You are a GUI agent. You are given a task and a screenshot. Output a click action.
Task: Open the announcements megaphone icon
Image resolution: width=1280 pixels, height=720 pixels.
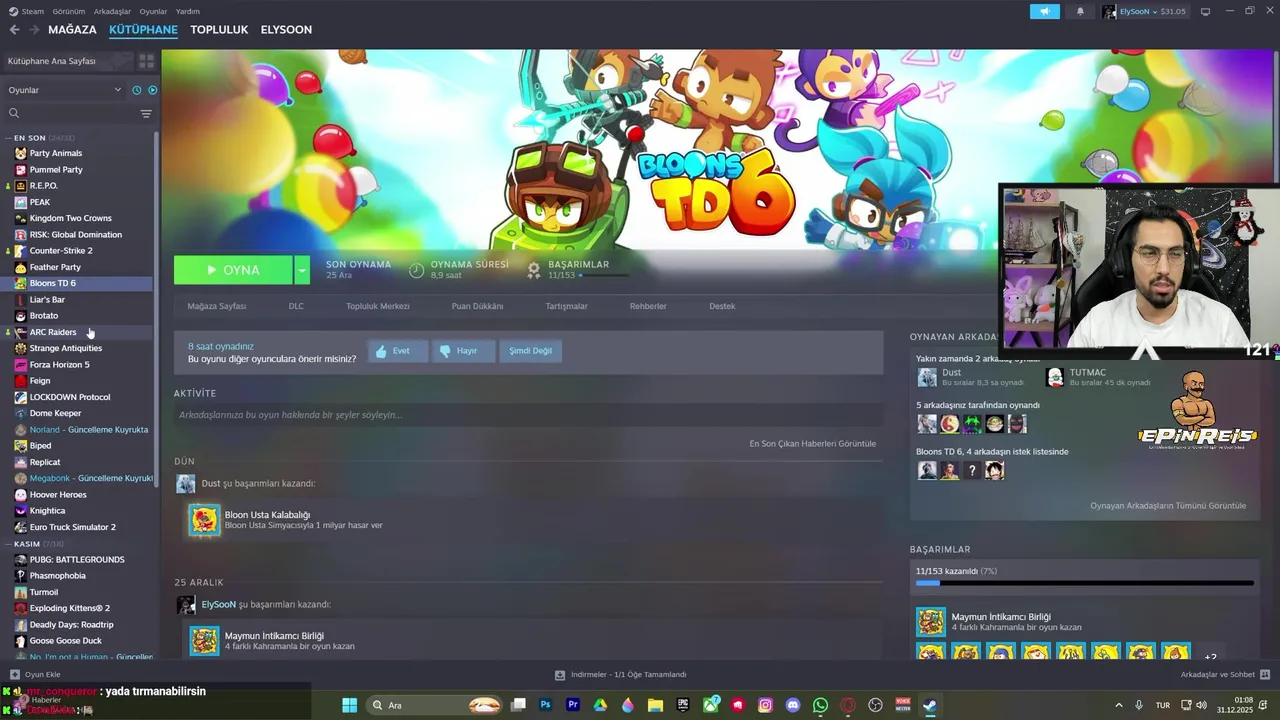coord(1044,11)
